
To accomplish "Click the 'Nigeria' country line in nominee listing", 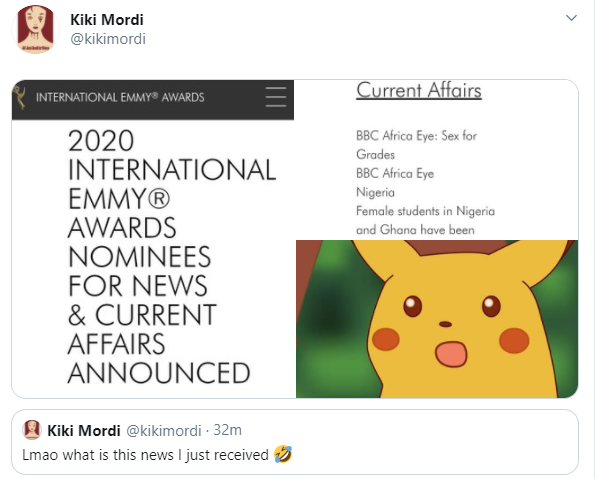I will 375,192.
